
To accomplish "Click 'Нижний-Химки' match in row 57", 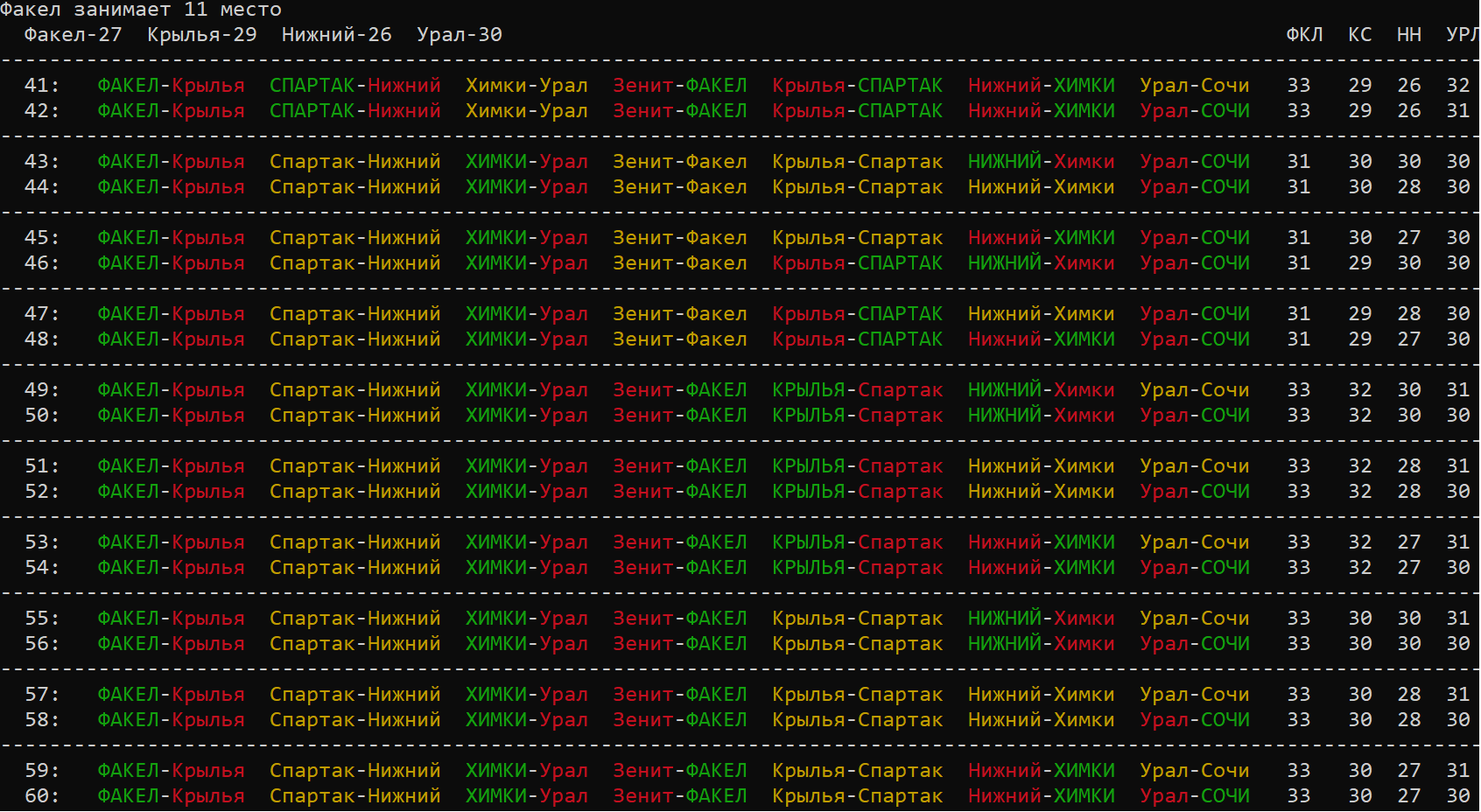I will pos(1042,695).
